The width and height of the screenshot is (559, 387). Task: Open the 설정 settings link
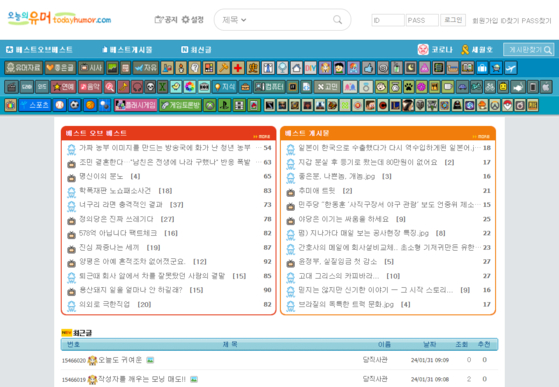(x=193, y=20)
